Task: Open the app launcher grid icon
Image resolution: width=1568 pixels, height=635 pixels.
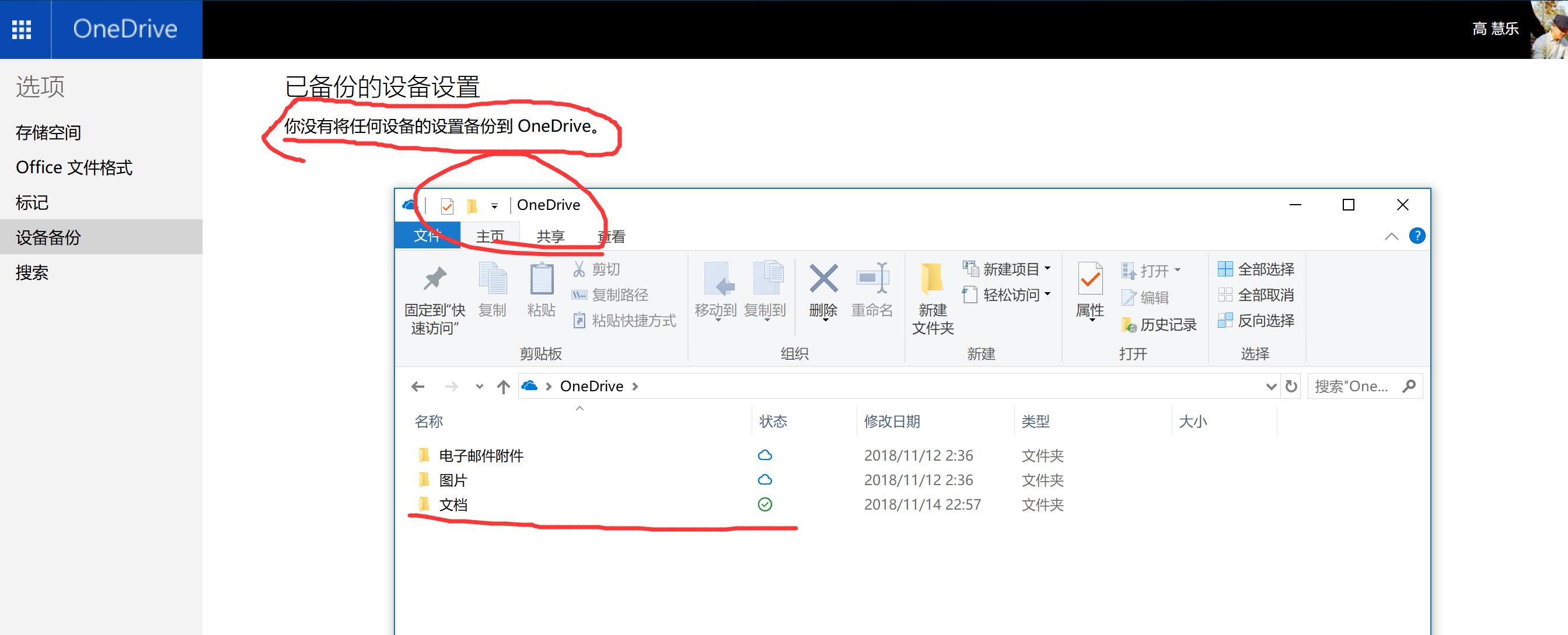Action: point(22,29)
